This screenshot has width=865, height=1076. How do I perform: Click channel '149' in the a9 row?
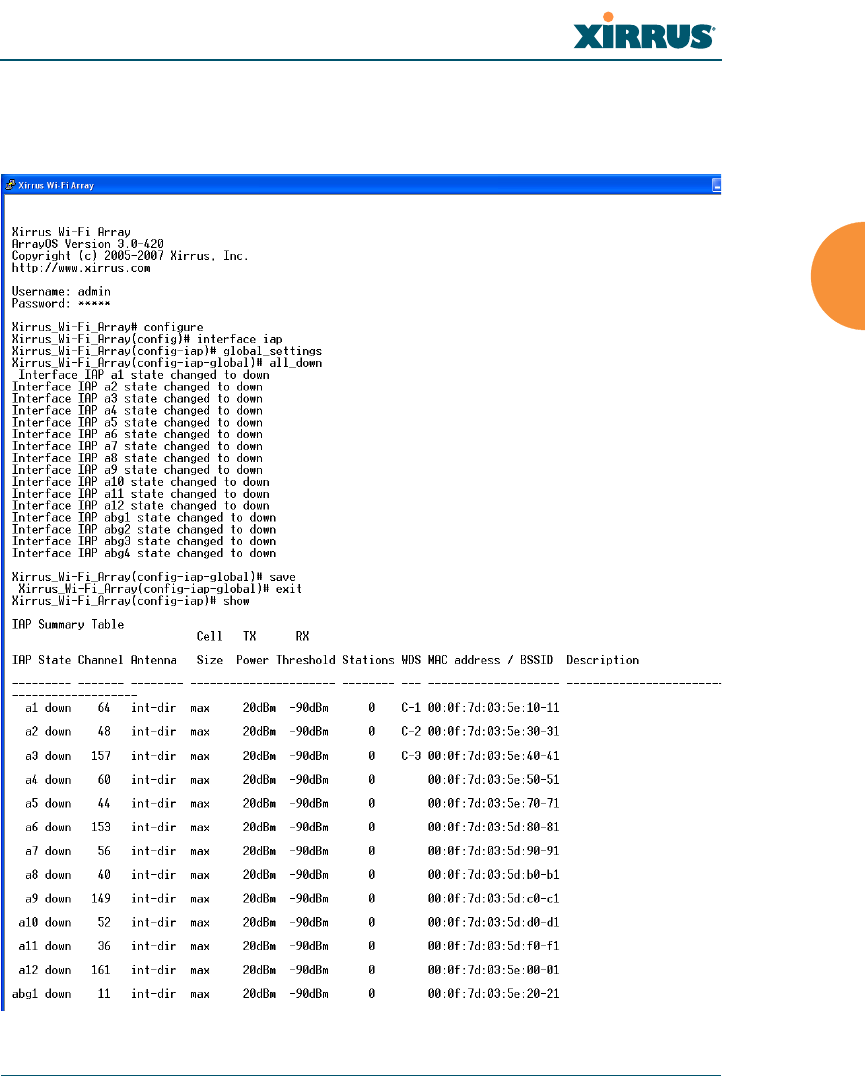pyautogui.click(x=101, y=898)
